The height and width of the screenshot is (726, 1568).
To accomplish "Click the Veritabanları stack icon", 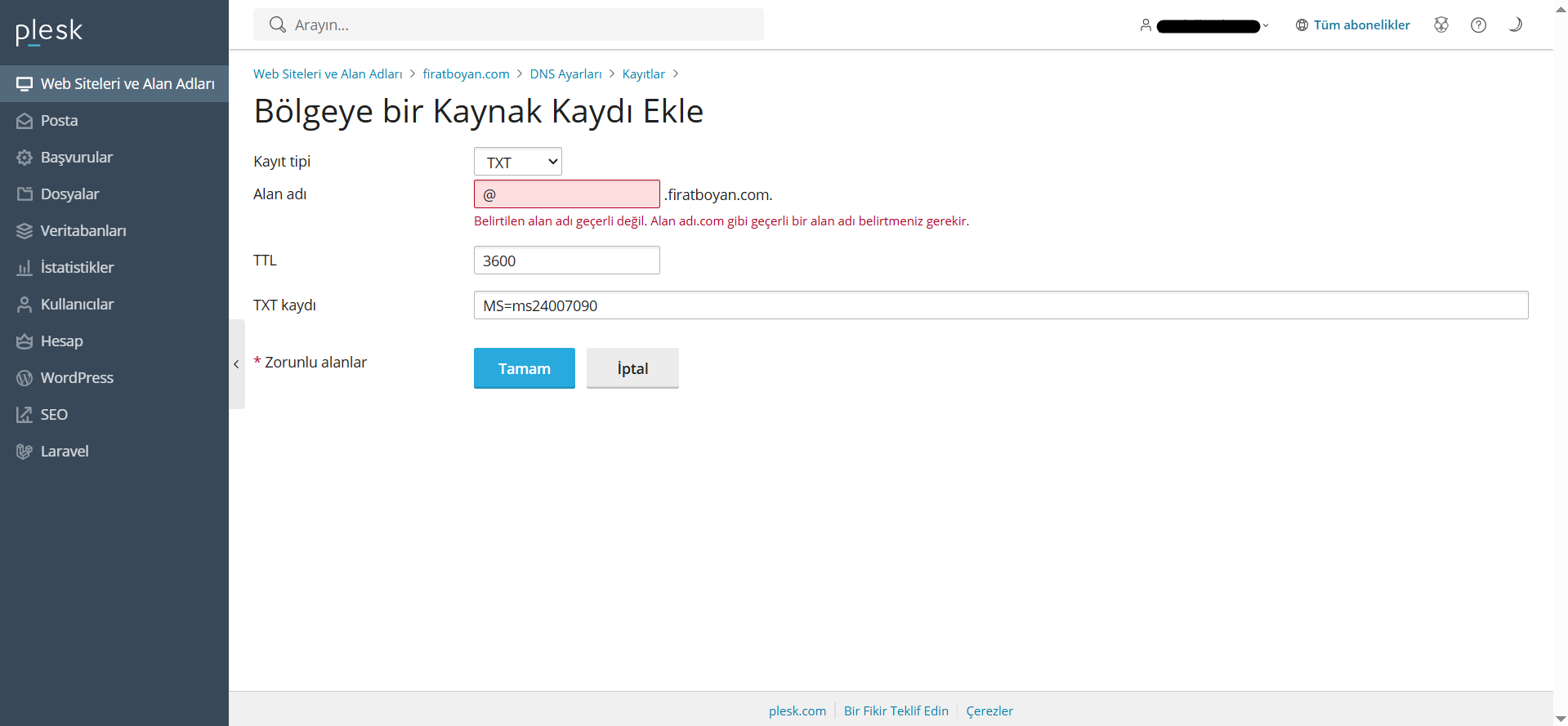I will (x=25, y=230).
